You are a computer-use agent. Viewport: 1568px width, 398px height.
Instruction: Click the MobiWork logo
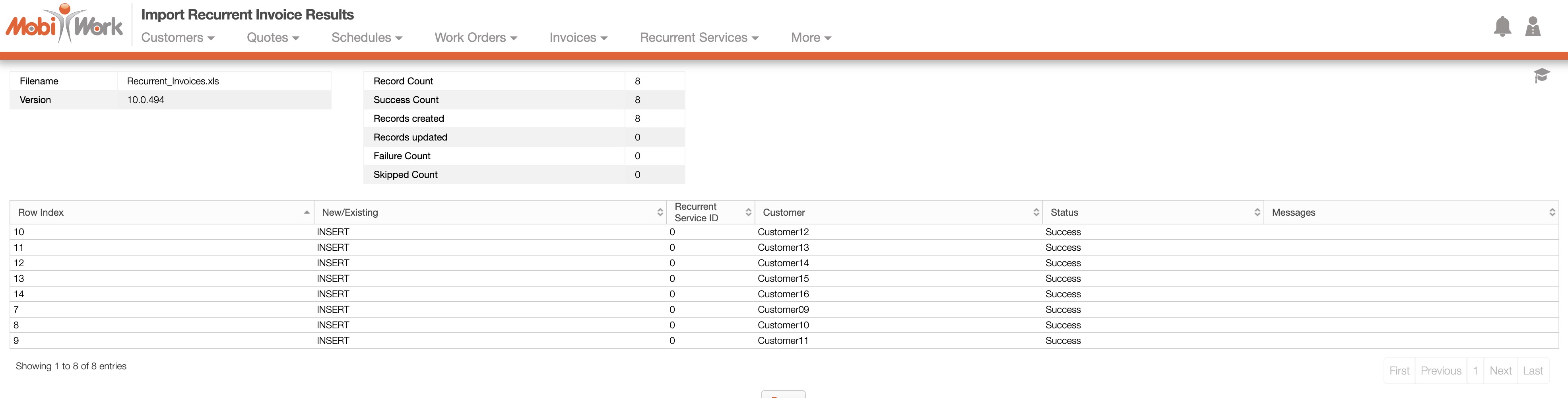64,24
